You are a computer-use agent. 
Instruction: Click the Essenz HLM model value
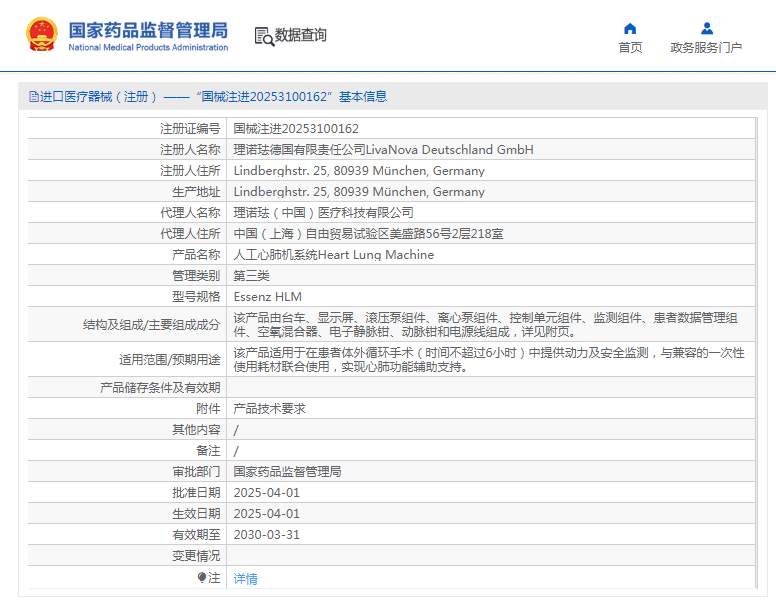(x=267, y=296)
